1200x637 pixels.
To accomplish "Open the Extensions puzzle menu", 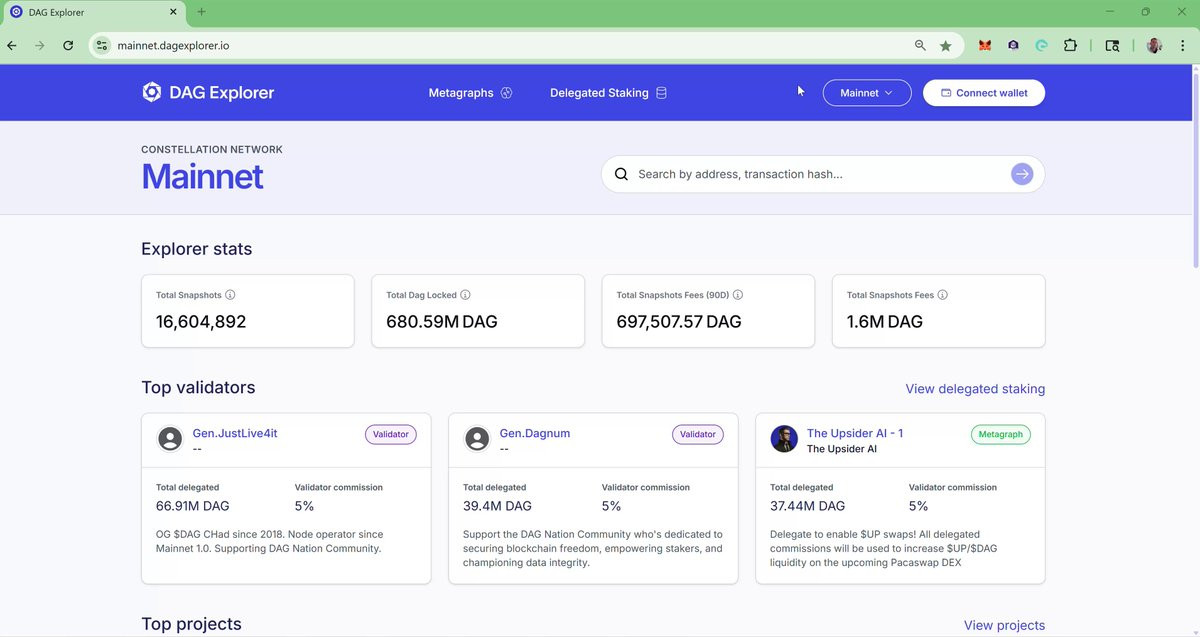I will (x=1070, y=46).
